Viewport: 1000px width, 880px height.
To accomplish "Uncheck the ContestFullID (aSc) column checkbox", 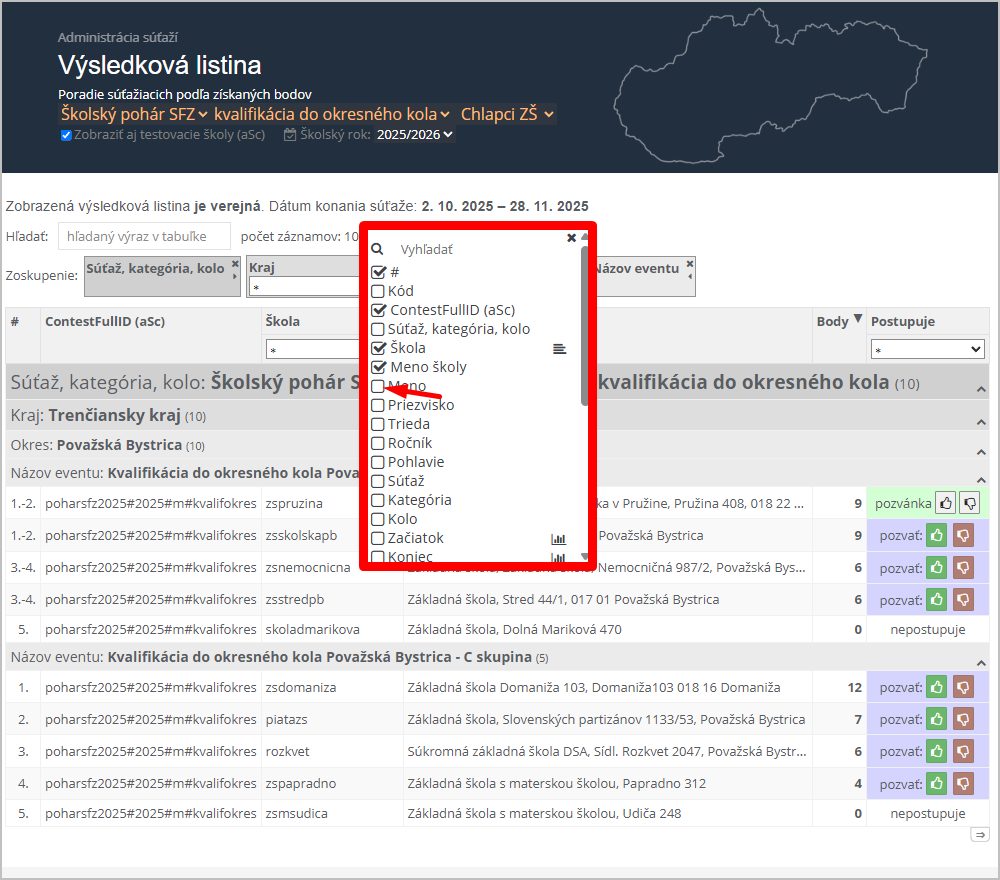I will [x=378, y=310].
